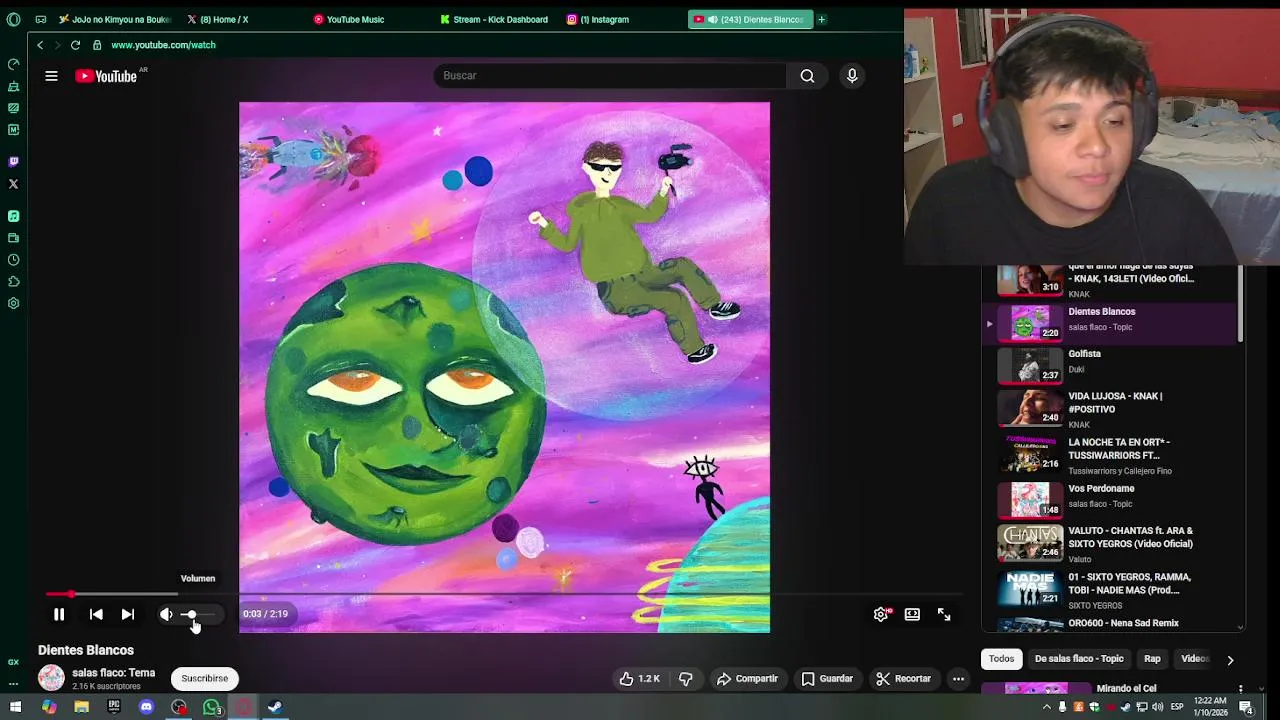Image resolution: width=1280 pixels, height=720 pixels.
Task: Select the Todos filter chip
Action: pos(1001,659)
